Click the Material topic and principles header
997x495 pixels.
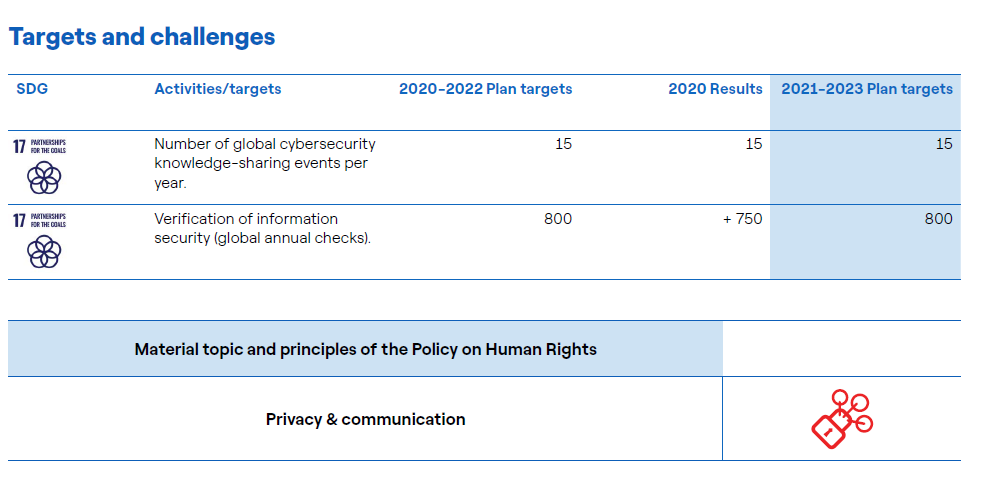click(365, 349)
